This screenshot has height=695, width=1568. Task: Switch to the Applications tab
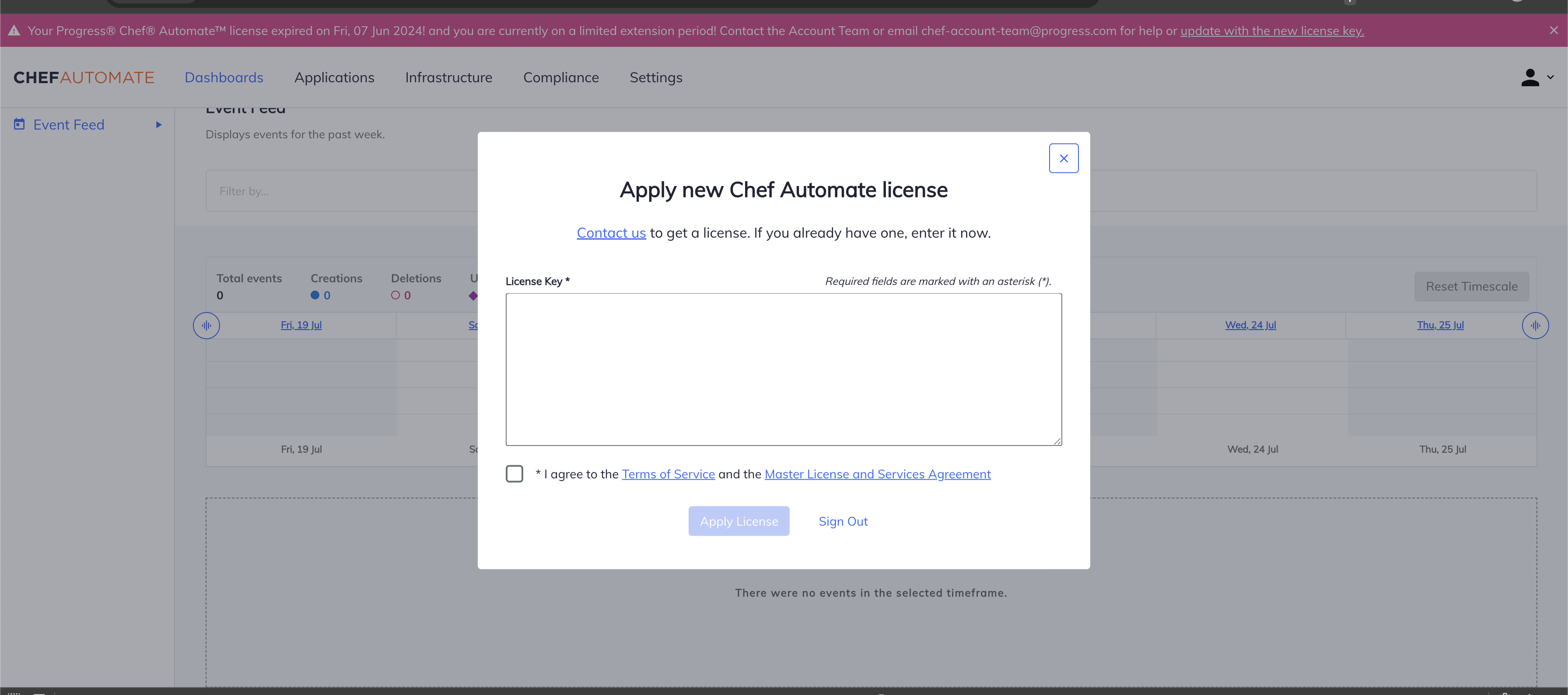pyautogui.click(x=334, y=77)
